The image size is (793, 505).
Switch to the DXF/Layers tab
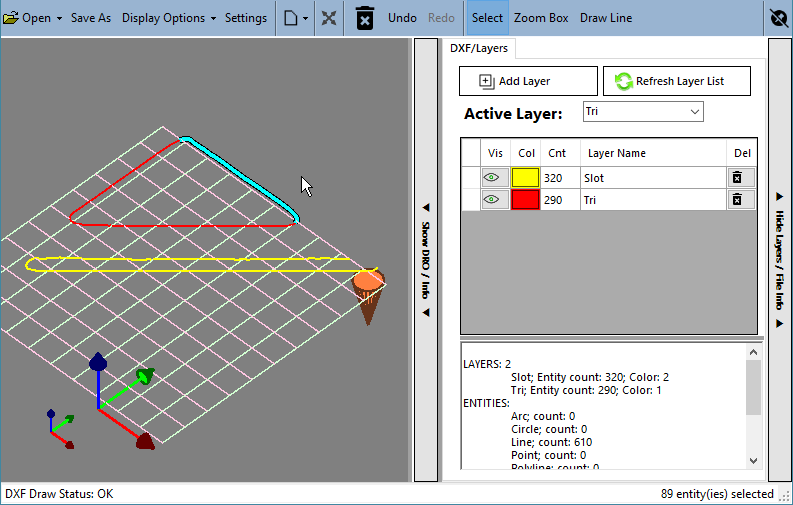point(478,49)
